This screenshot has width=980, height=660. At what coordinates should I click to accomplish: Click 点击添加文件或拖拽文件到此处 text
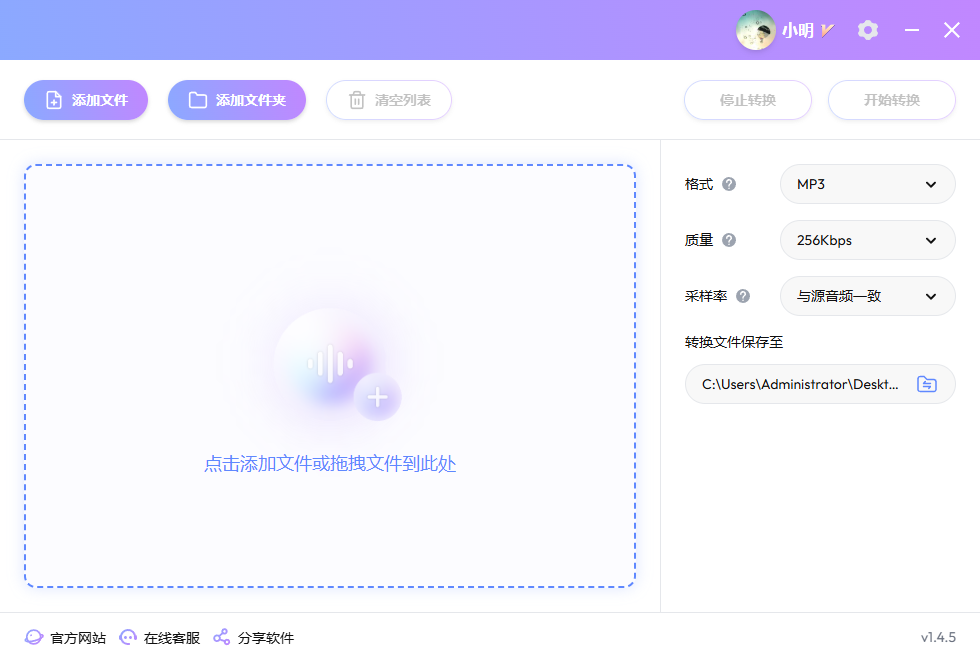click(x=330, y=464)
